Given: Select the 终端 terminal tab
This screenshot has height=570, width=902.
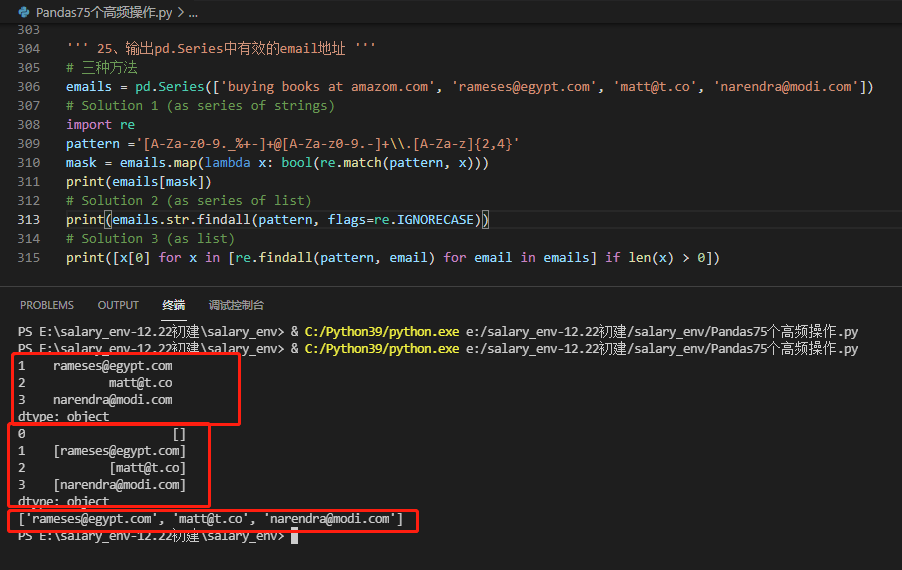Looking at the screenshot, I should click(174, 305).
